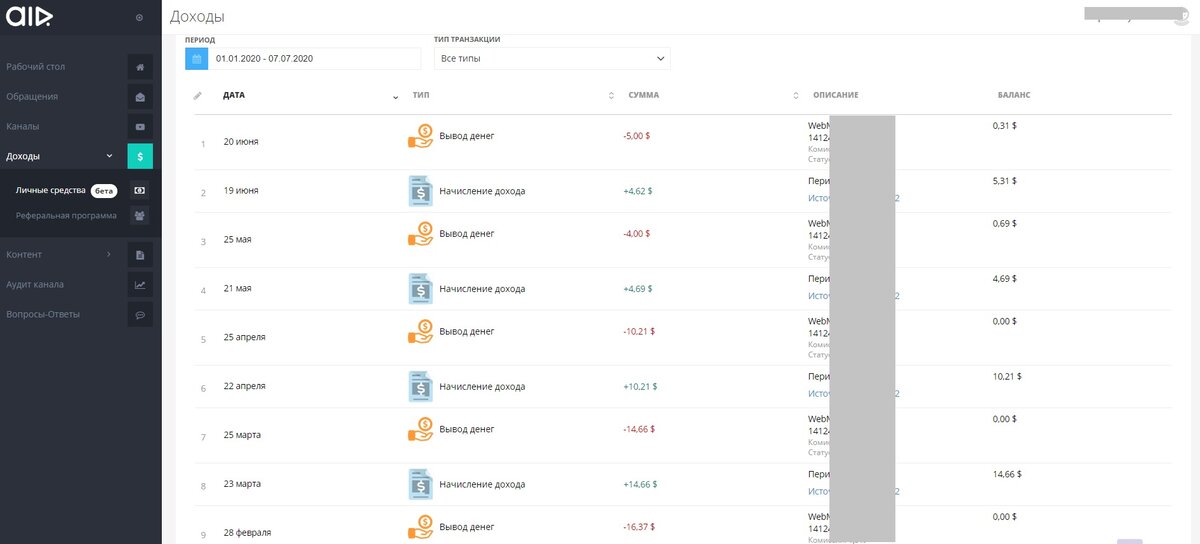Click the 4,69 $ balance value
Image resolution: width=1200 pixels, height=544 pixels.
click(x=1004, y=279)
